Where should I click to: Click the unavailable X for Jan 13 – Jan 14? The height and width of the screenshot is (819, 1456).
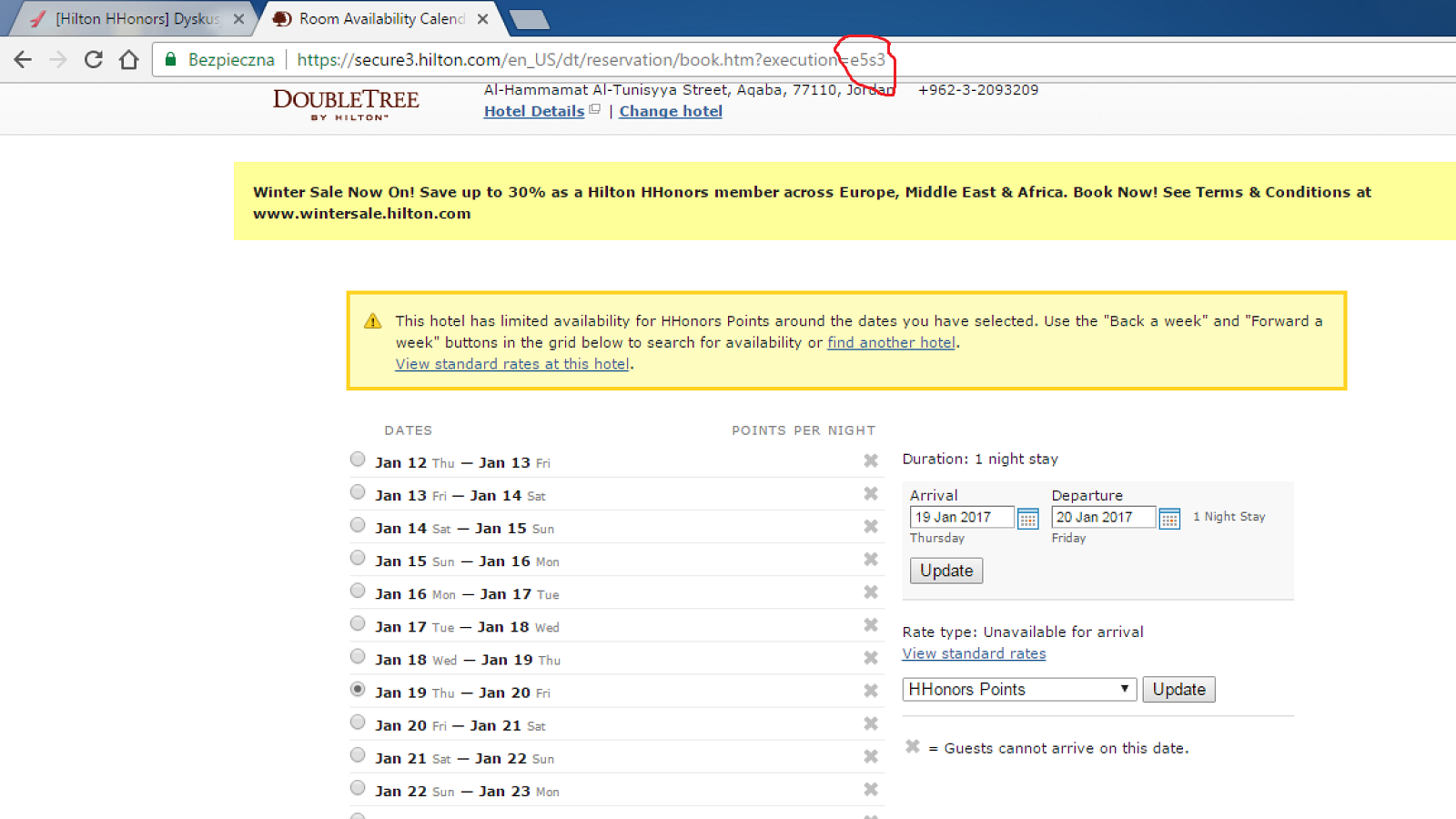coord(871,494)
